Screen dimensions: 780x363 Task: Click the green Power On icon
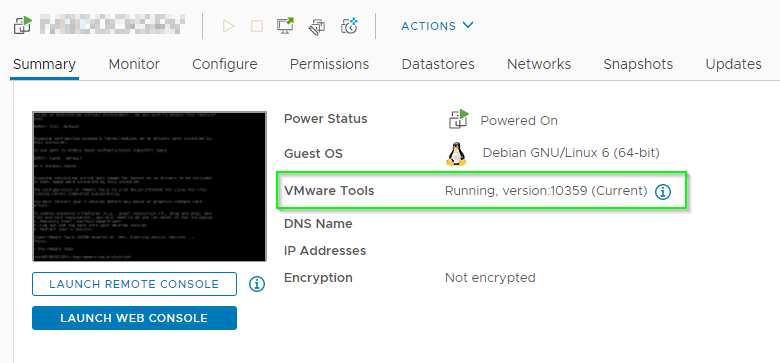point(228,26)
